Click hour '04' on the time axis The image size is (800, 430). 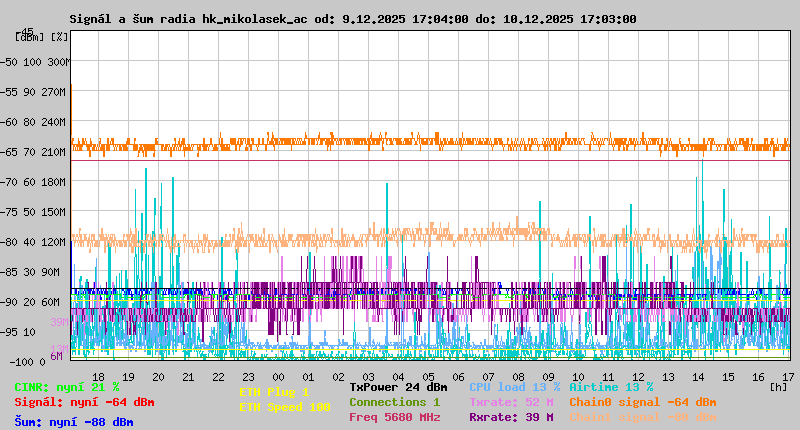(x=398, y=377)
